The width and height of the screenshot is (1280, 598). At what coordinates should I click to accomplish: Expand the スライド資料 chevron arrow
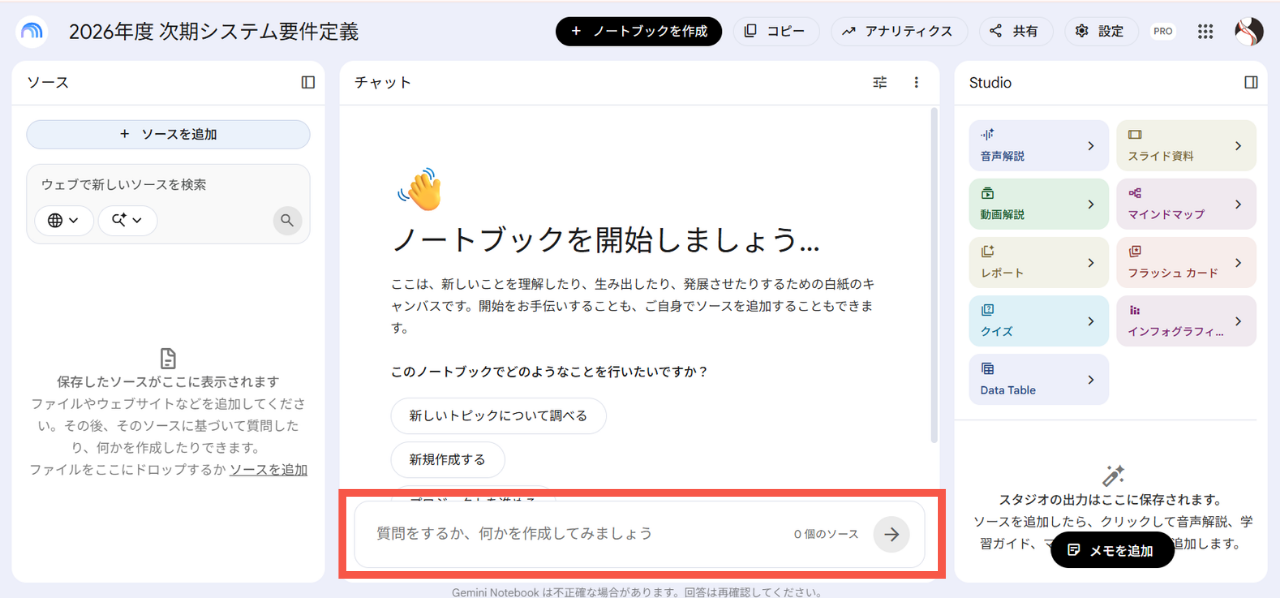[1238, 146]
